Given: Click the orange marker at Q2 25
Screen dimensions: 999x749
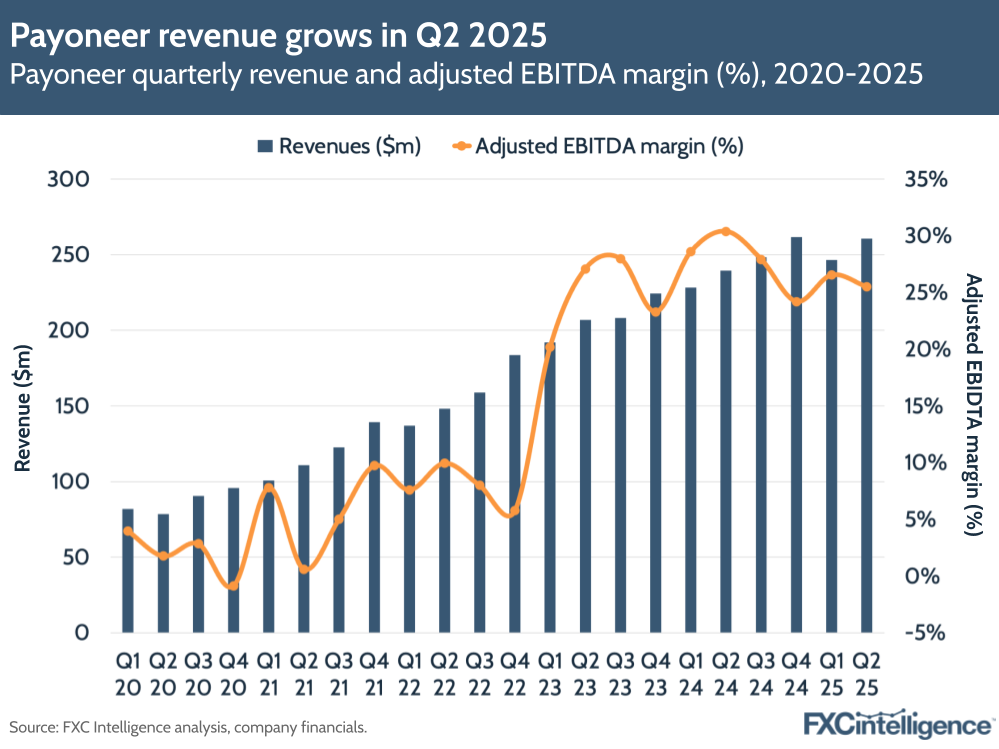Looking at the screenshot, I should coord(868,285).
